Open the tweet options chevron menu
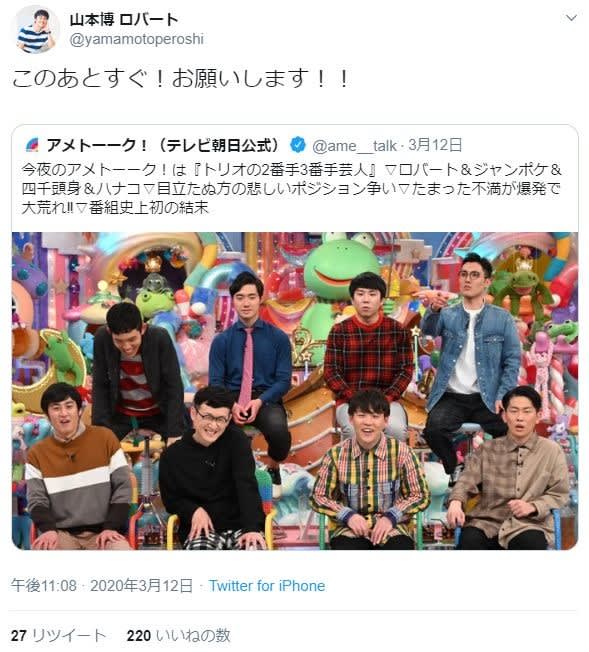Image resolution: width=589 pixels, height=652 pixels. click(x=572, y=18)
